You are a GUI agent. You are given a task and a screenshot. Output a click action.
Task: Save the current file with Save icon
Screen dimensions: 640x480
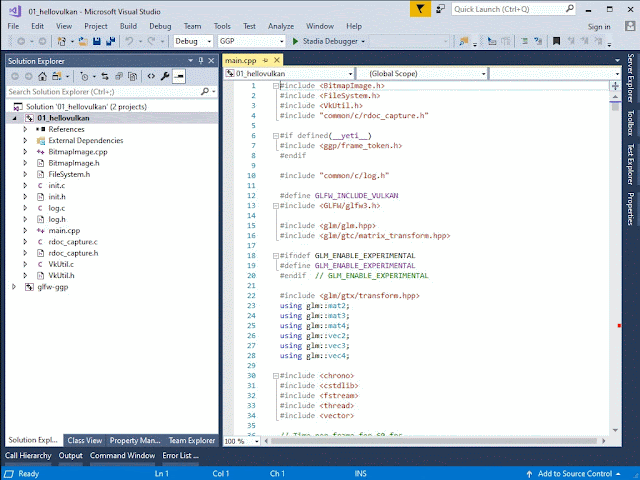pyautogui.click(x=97, y=41)
